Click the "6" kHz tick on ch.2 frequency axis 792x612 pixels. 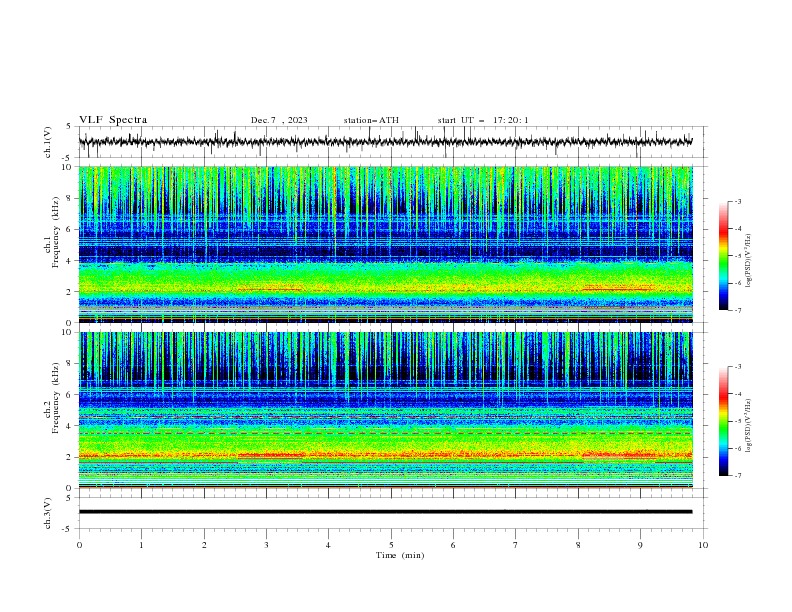pos(70,395)
